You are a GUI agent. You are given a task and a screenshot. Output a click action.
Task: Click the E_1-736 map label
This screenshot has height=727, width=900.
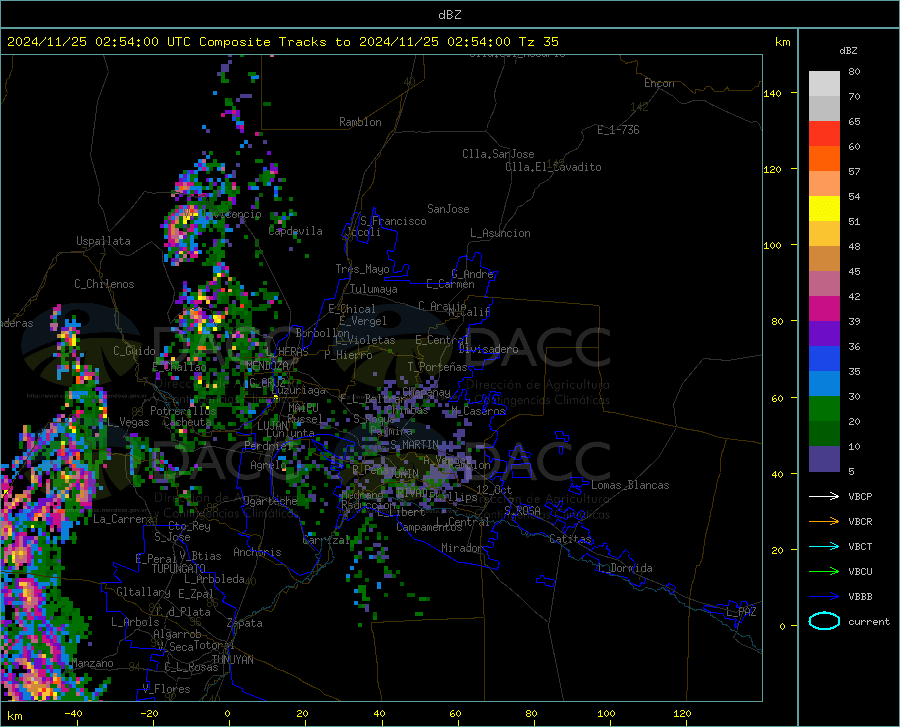tap(618, 130)
